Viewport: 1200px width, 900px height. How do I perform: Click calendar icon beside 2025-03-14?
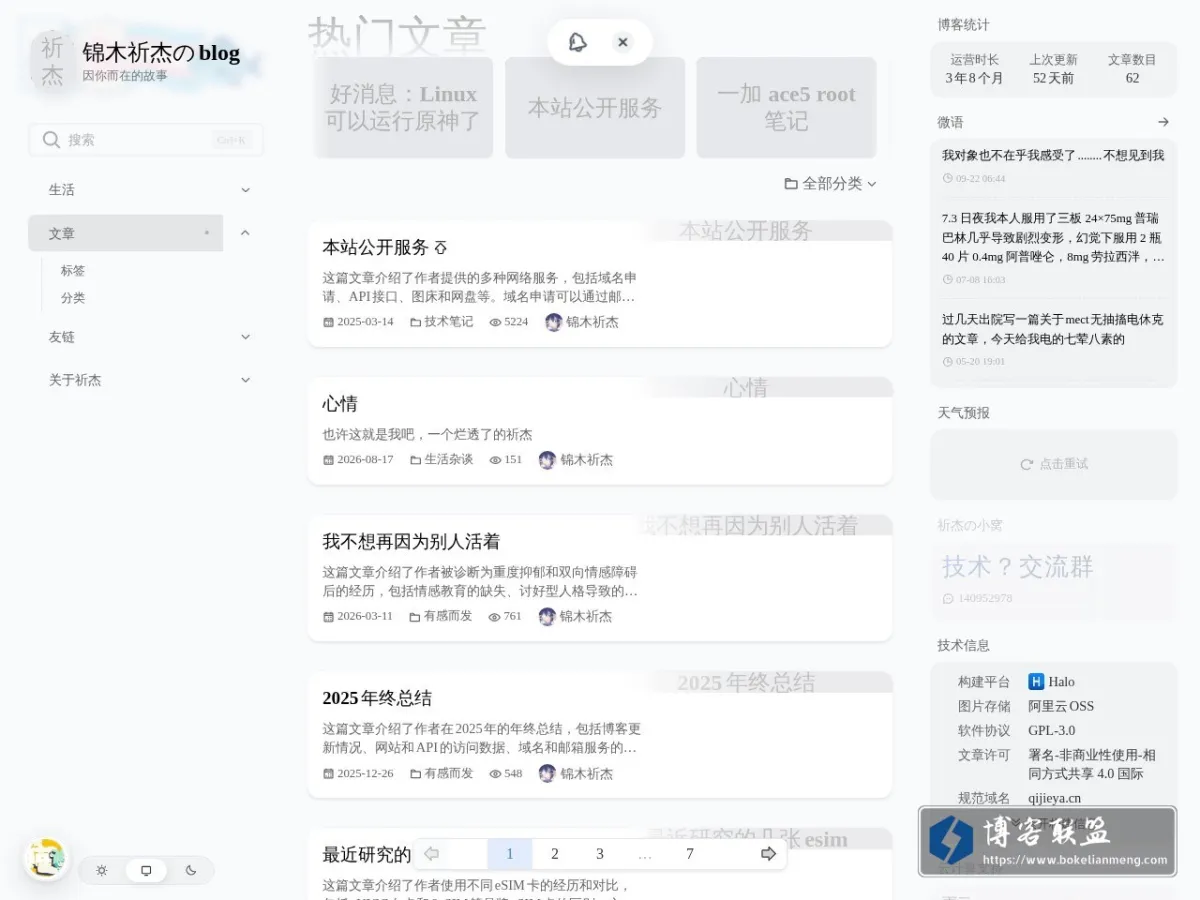328,322
